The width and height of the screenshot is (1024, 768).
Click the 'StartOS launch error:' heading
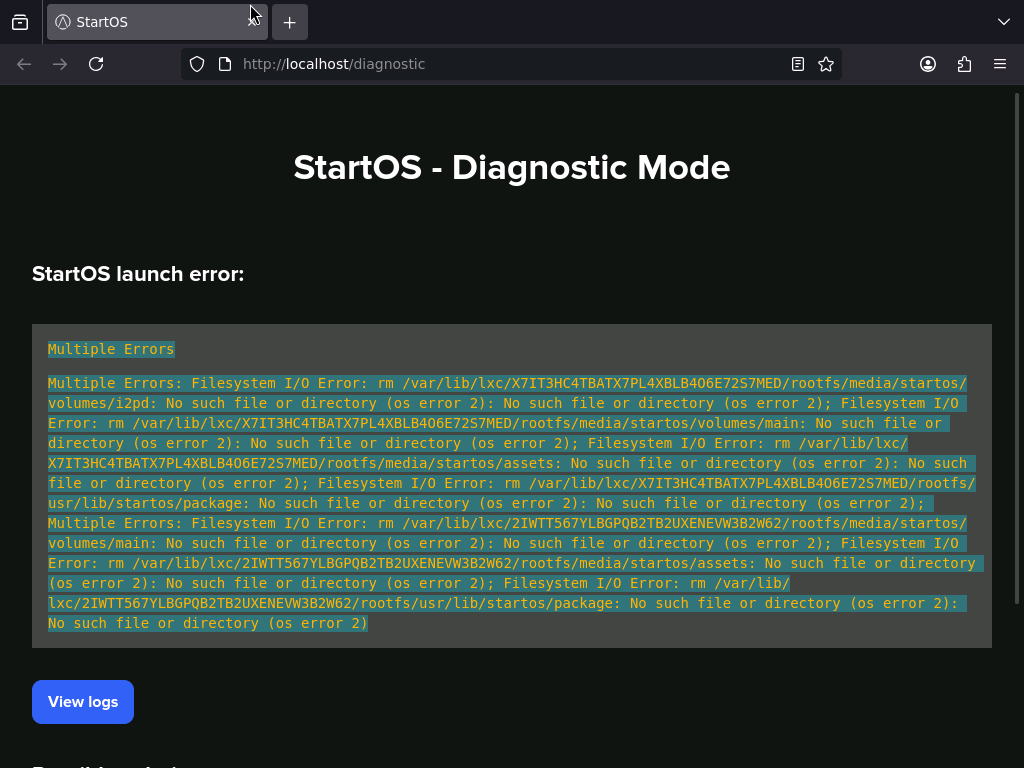pos(138,274)
